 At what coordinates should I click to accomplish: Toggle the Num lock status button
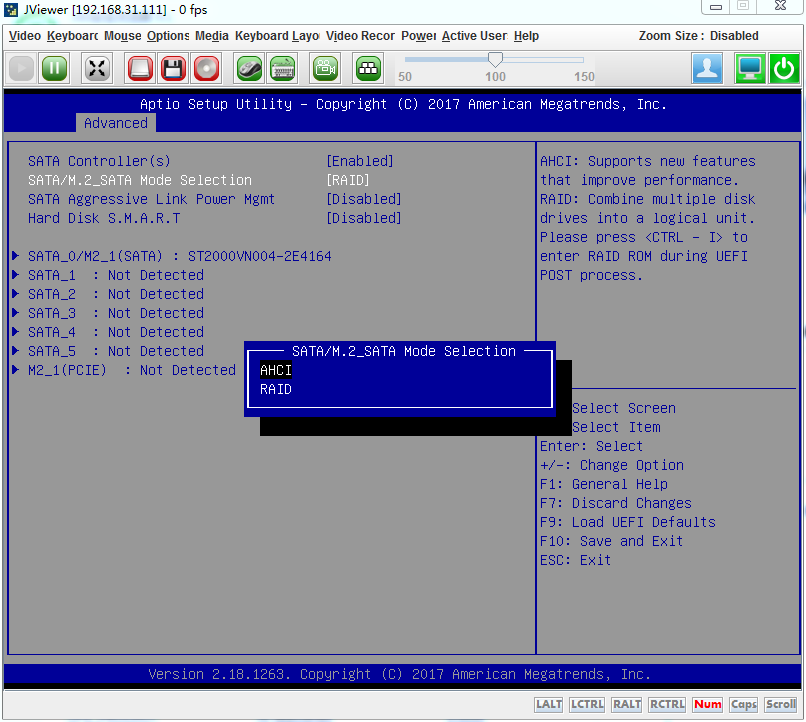click(x=707, y=704)
